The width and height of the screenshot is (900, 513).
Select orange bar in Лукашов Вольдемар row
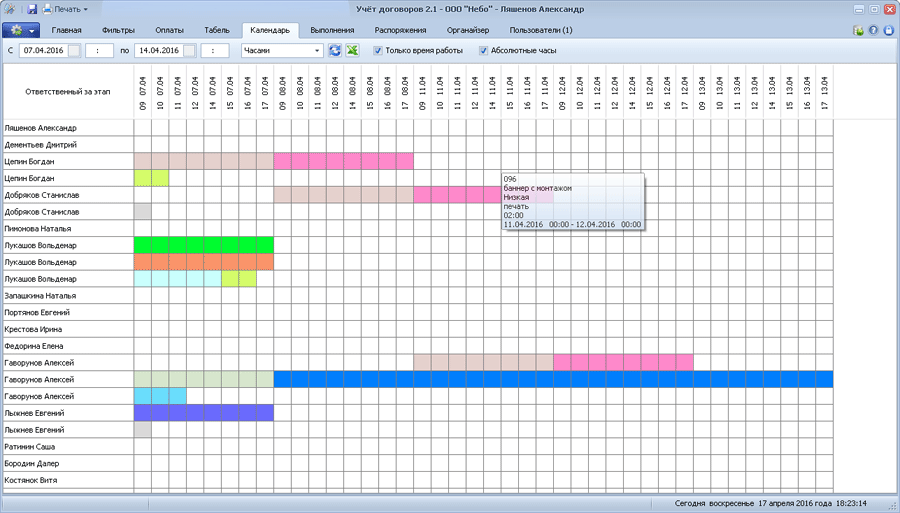coord(204,262)
